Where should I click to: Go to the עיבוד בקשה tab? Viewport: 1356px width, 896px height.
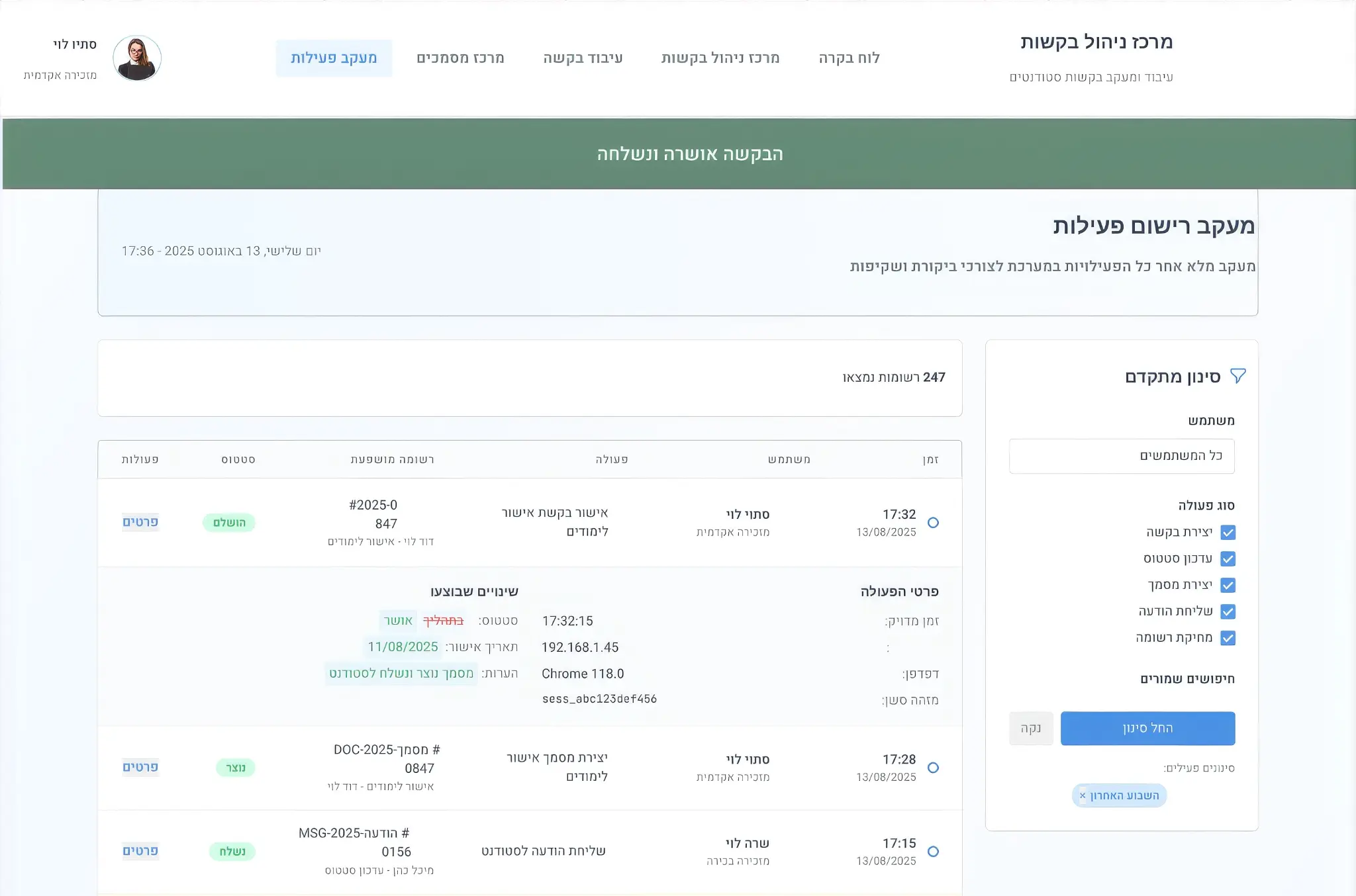[583, 58]
